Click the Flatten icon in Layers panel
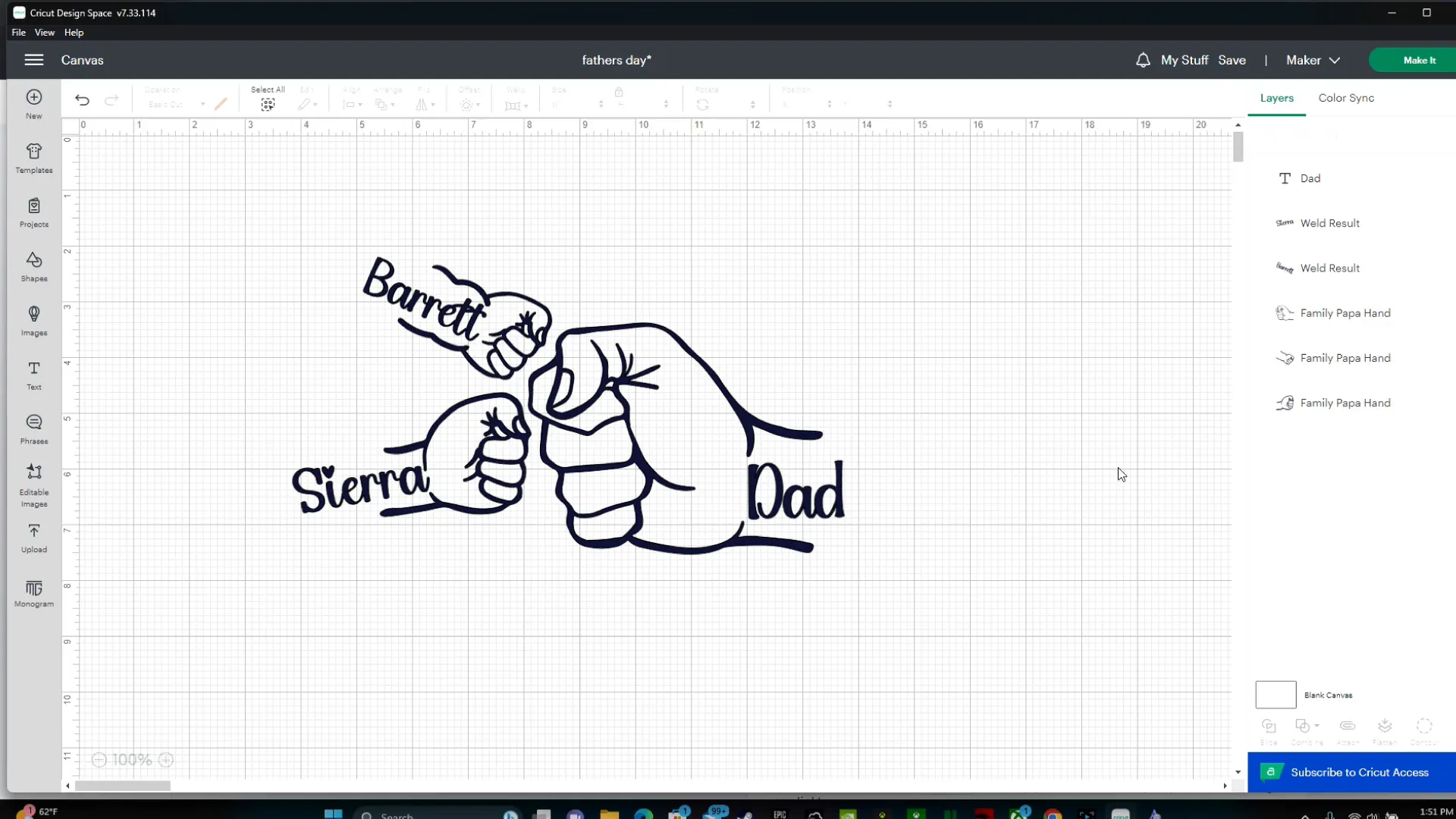This screenshot has width=1456, height=819. [x=1385, y=726]
